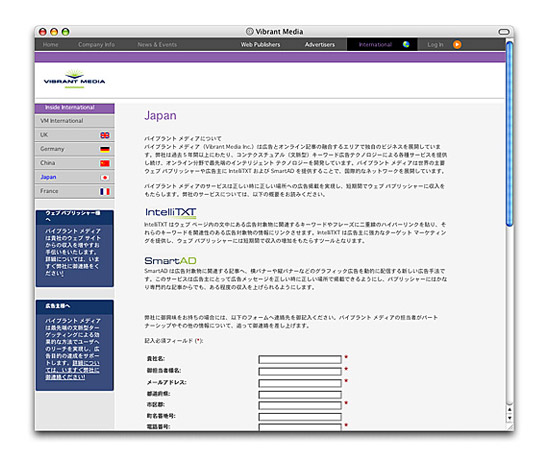Image resolution: width=550 pixels, height=460 pixels.
Task: Click the toolbar toggle pill in title bar
Action: tap(504, 32)
